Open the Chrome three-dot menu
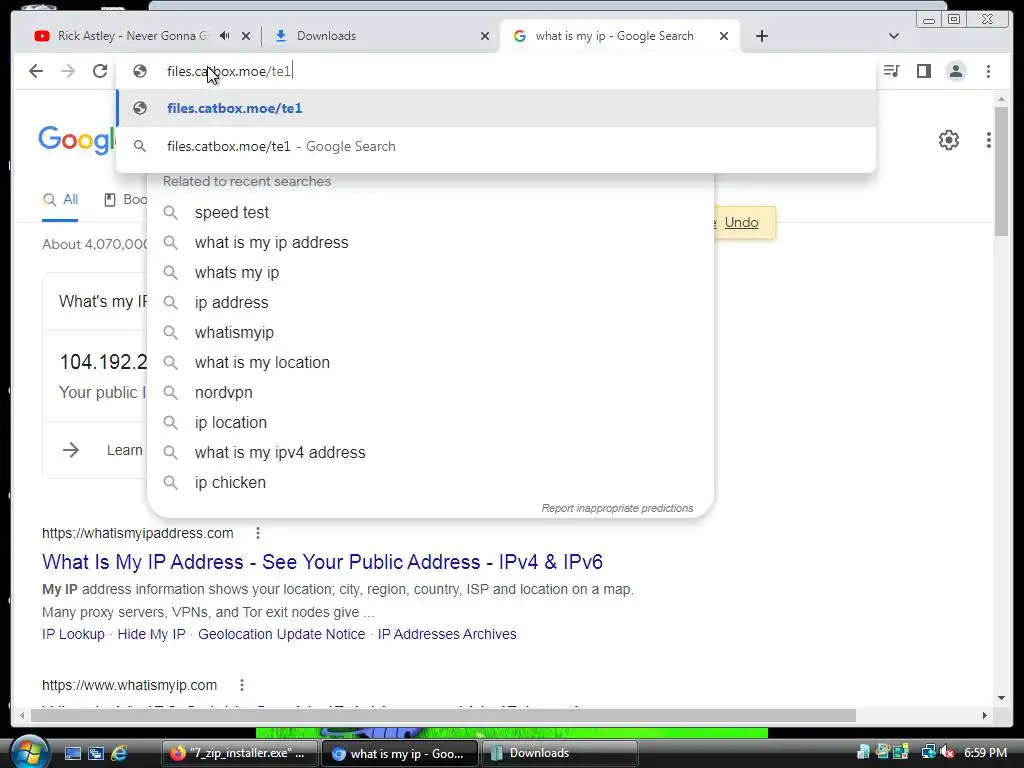Image resolution: width=1024 pixels, height=768 pixels. [988, 71]
